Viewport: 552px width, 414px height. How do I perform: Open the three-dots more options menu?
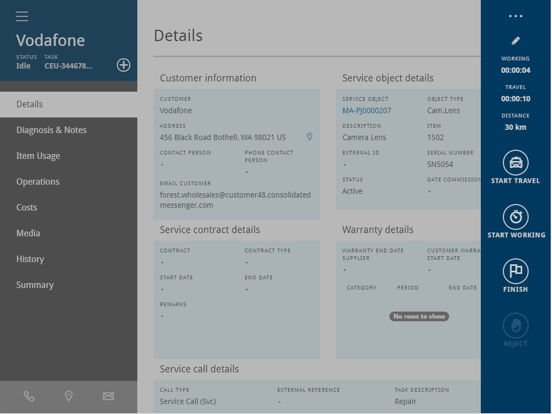point(515,16)
